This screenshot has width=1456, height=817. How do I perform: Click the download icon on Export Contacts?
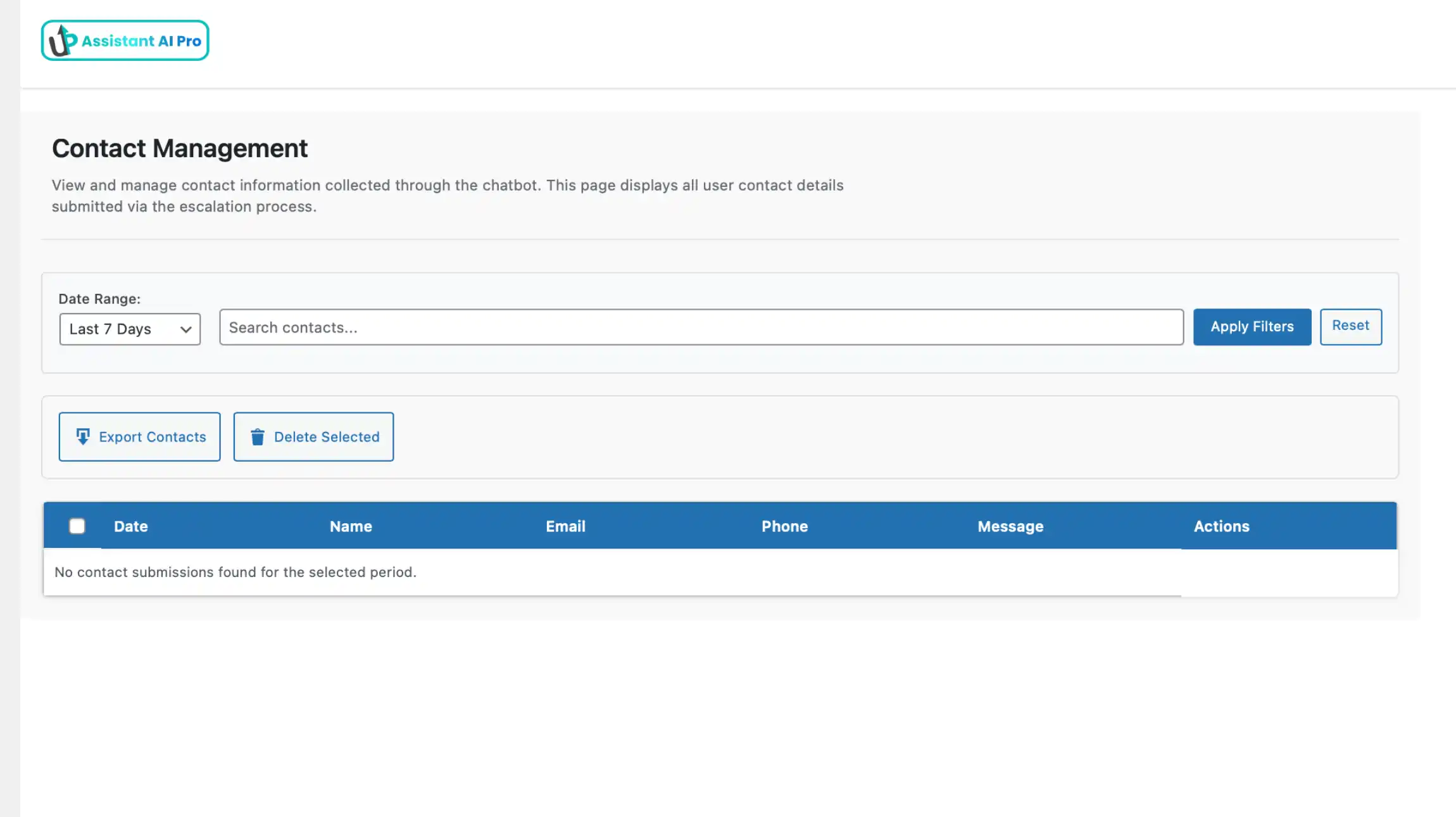(x=82, y=436)
